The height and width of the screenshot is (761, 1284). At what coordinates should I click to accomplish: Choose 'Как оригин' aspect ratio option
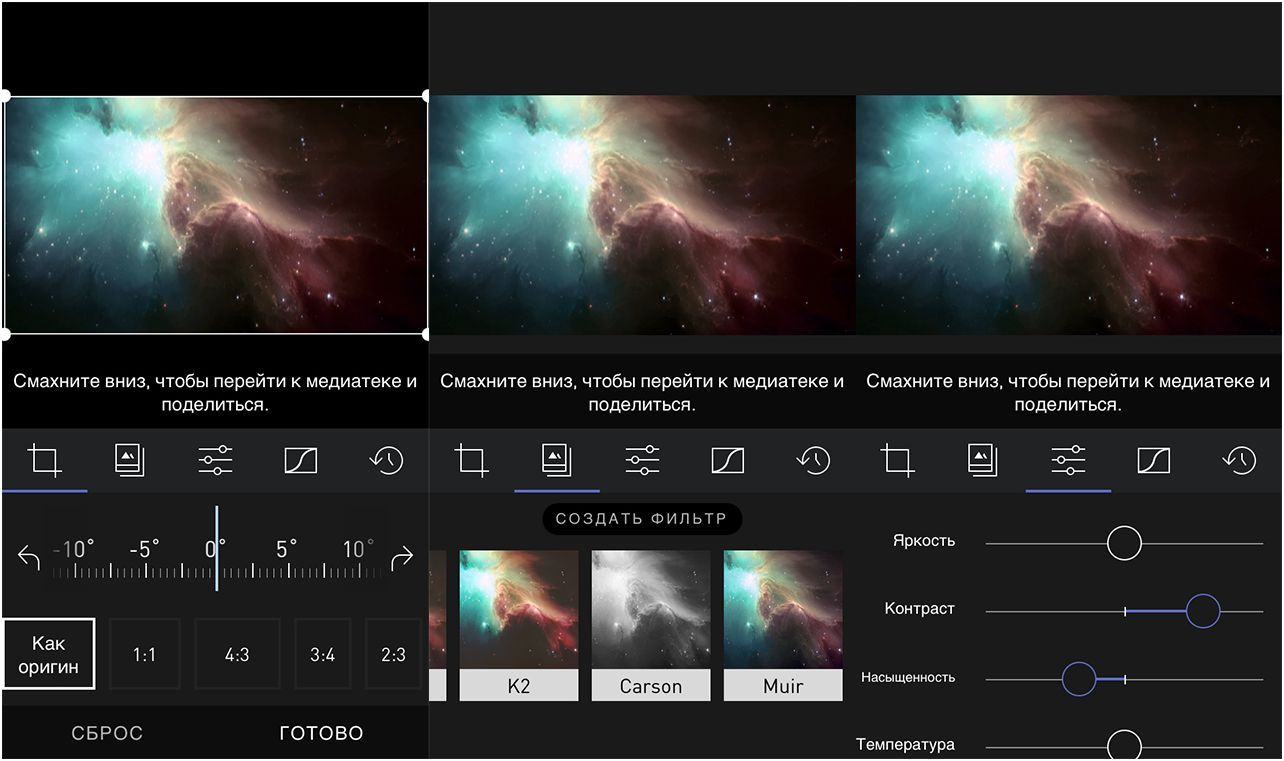coord(49,653)
